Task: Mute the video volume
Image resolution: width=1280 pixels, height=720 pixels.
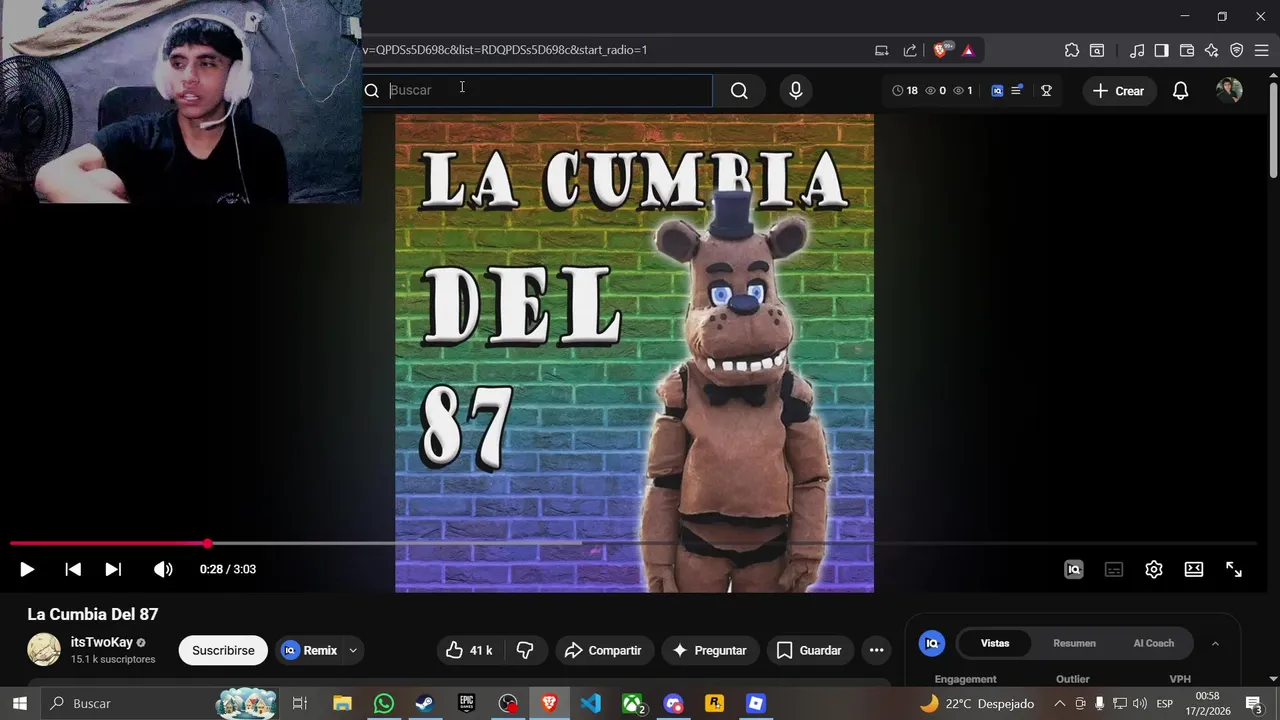Action: [x=163, y=569]
